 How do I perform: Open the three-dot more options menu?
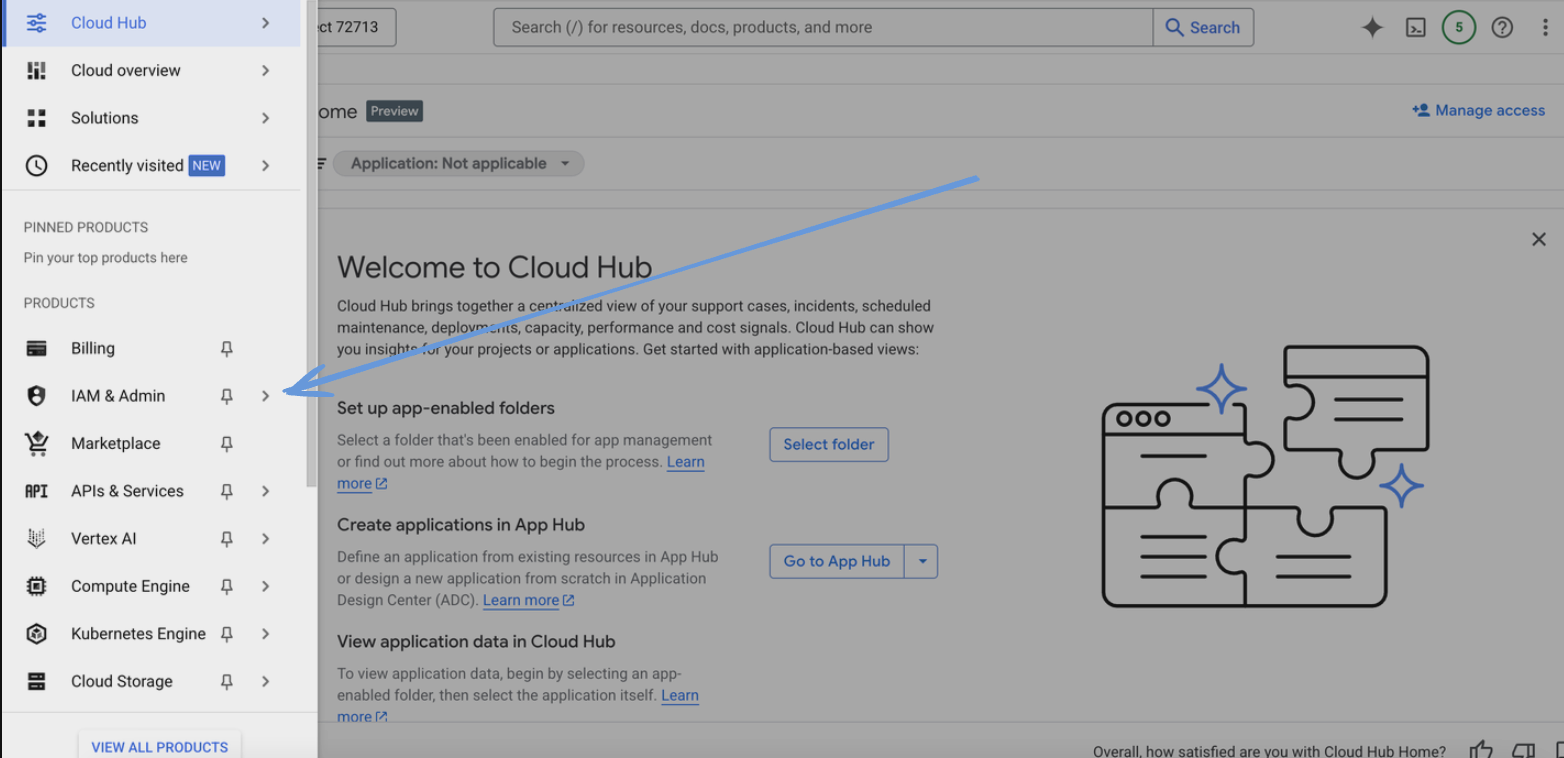(x=1545, y=28)
